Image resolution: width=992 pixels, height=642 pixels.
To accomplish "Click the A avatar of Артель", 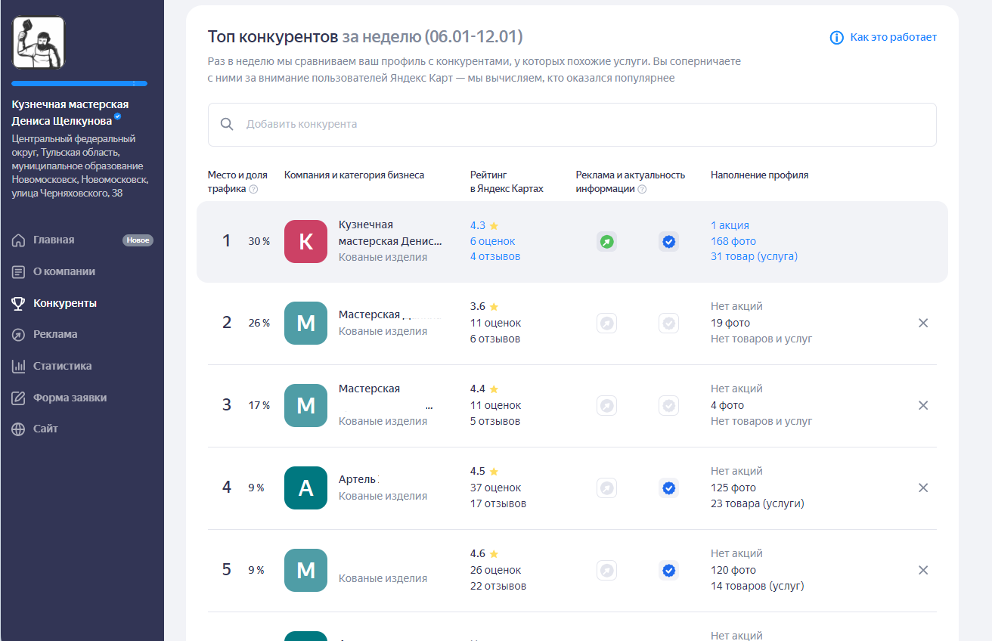I will coord(306,488).
